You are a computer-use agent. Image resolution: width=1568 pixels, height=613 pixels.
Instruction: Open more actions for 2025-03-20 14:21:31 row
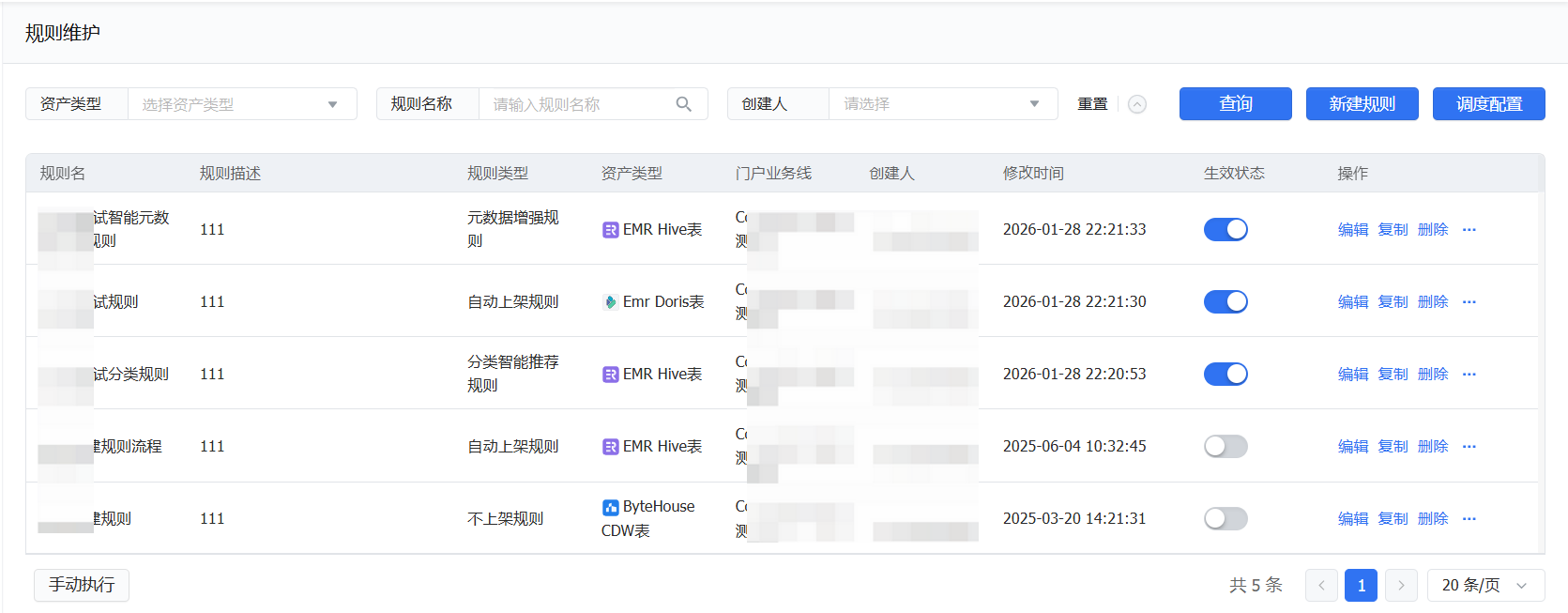(1469, 519)
